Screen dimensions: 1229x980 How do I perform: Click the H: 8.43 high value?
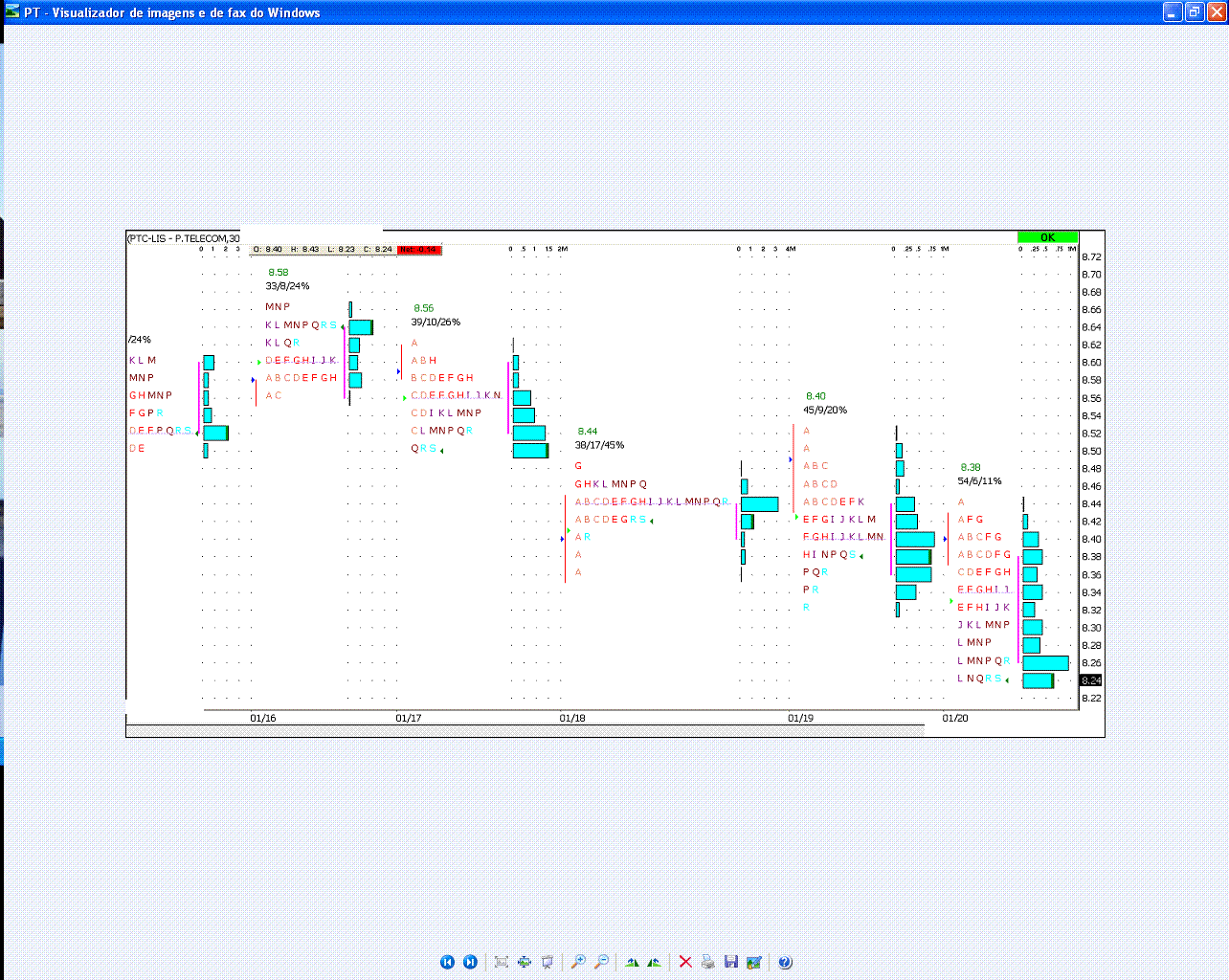point(305,250)
